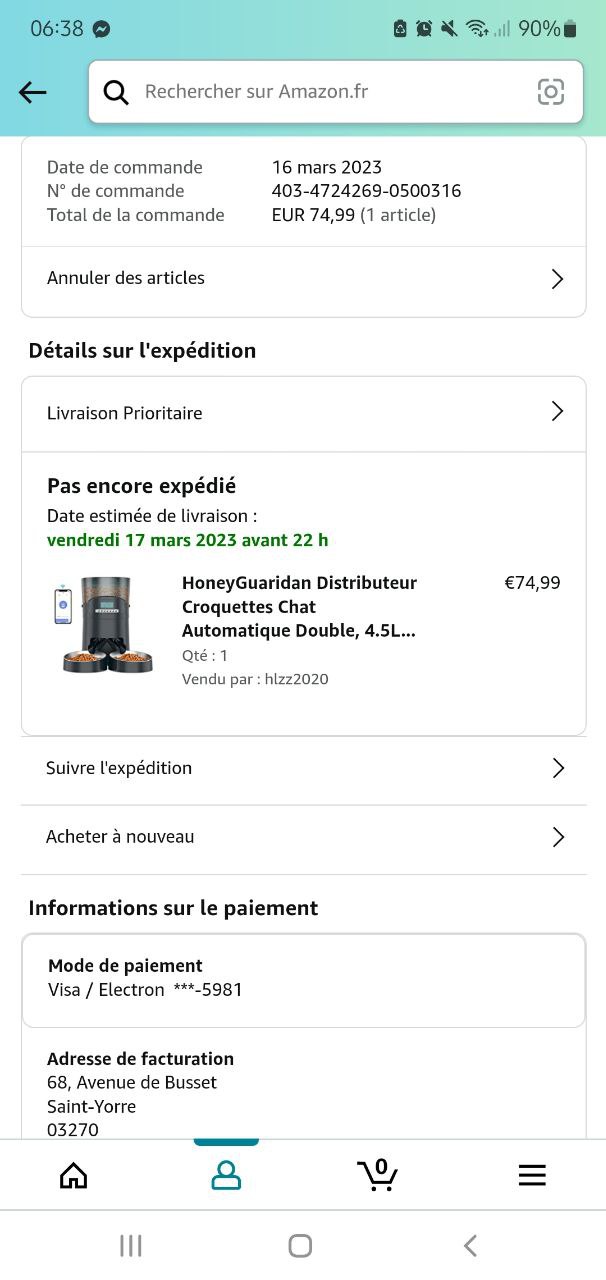
Task: Open the hamburger menu
Action: tap(532, 1175)
